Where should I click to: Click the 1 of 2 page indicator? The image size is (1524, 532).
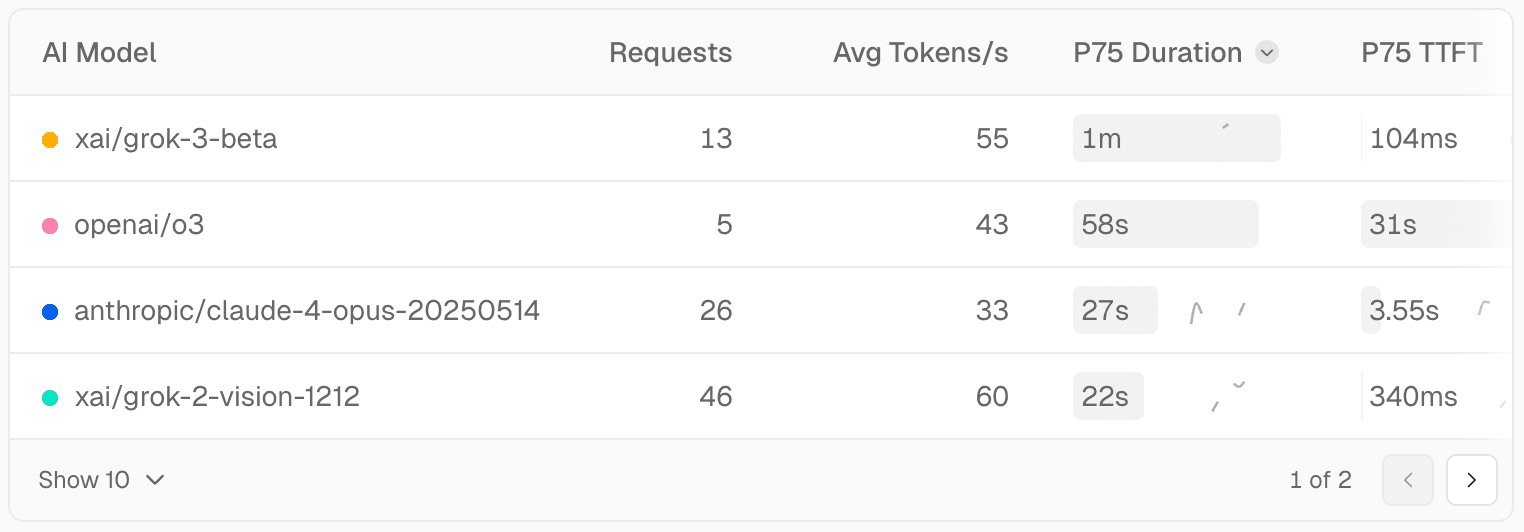1320,480
